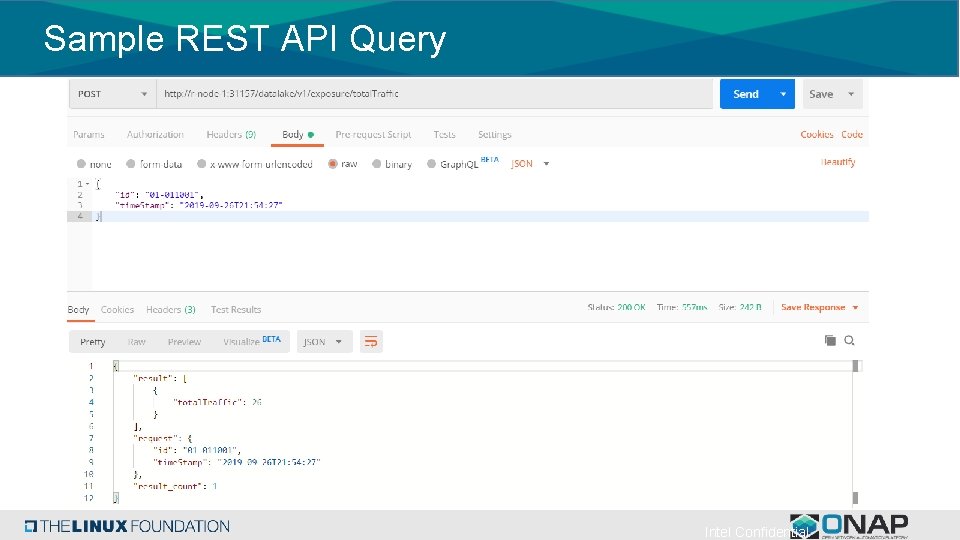Click the Save button
Image resolution: width=960 pixels, height=540 pixels.
pos(821,94)
